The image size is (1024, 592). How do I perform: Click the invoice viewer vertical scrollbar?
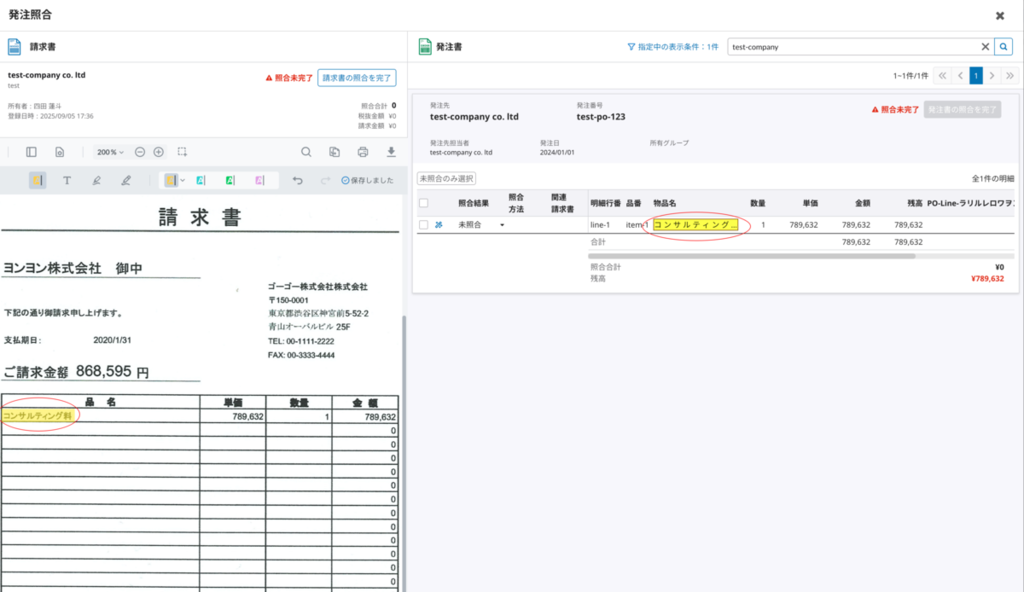click(404, 451)
